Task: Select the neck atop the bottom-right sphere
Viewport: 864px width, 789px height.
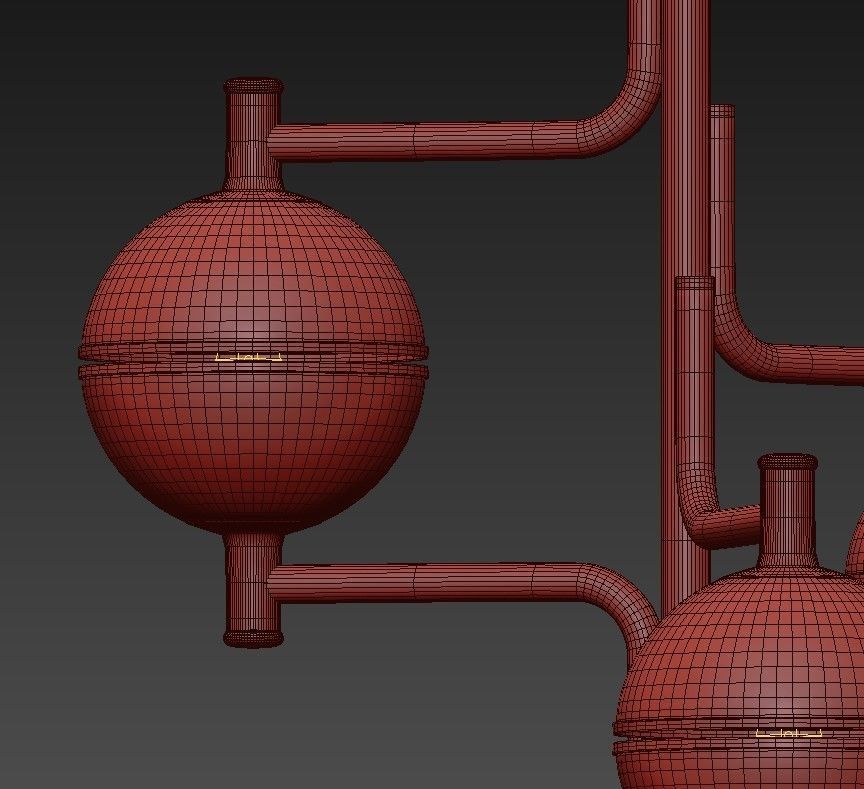Action: [x=787, y=512]
